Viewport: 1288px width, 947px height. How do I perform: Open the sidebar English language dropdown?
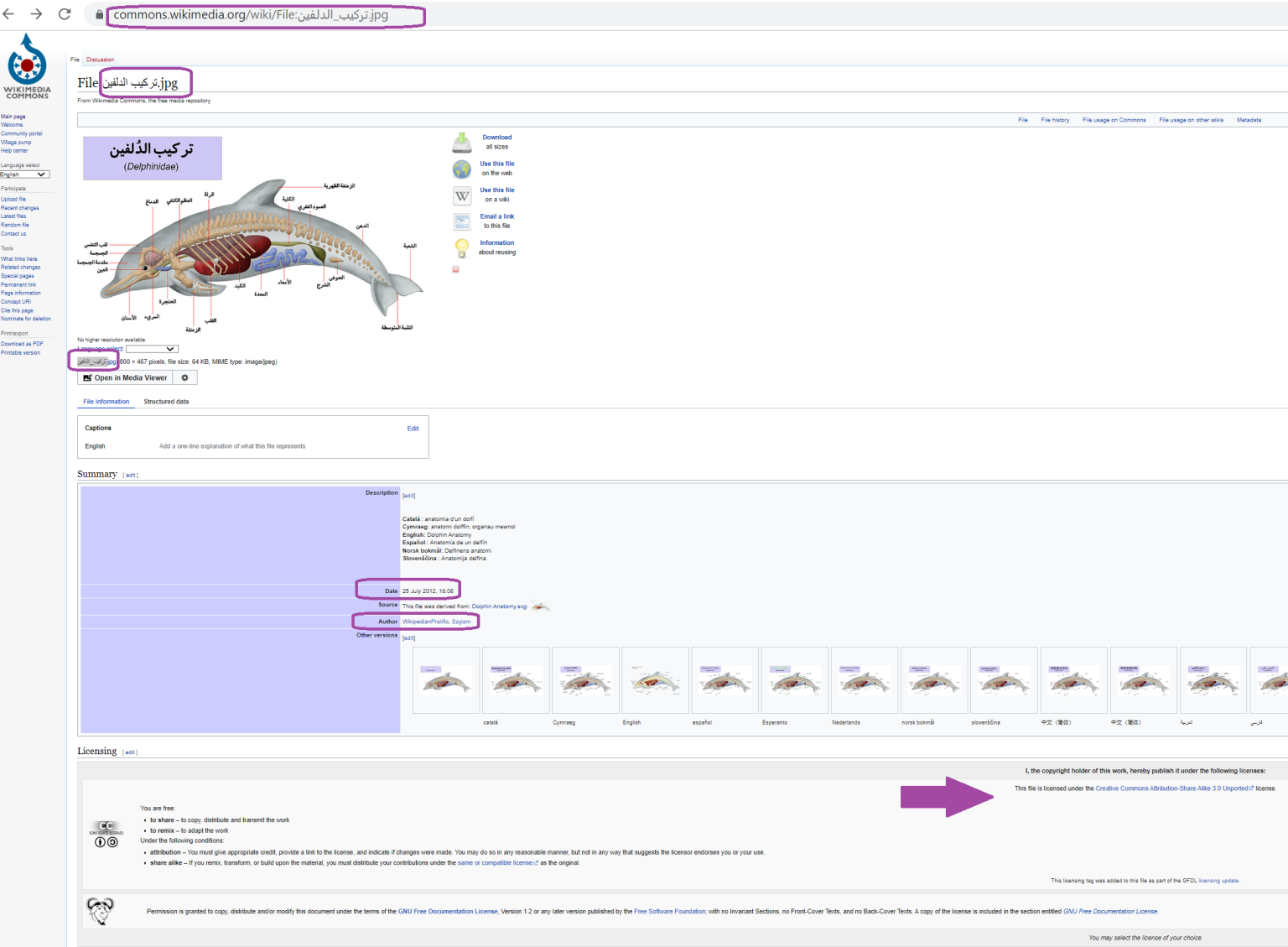(25, 174)
